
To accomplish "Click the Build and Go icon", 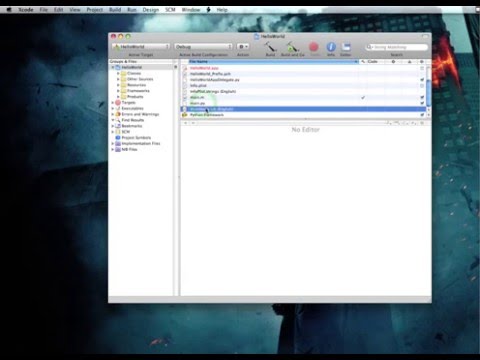I will 292,47.
